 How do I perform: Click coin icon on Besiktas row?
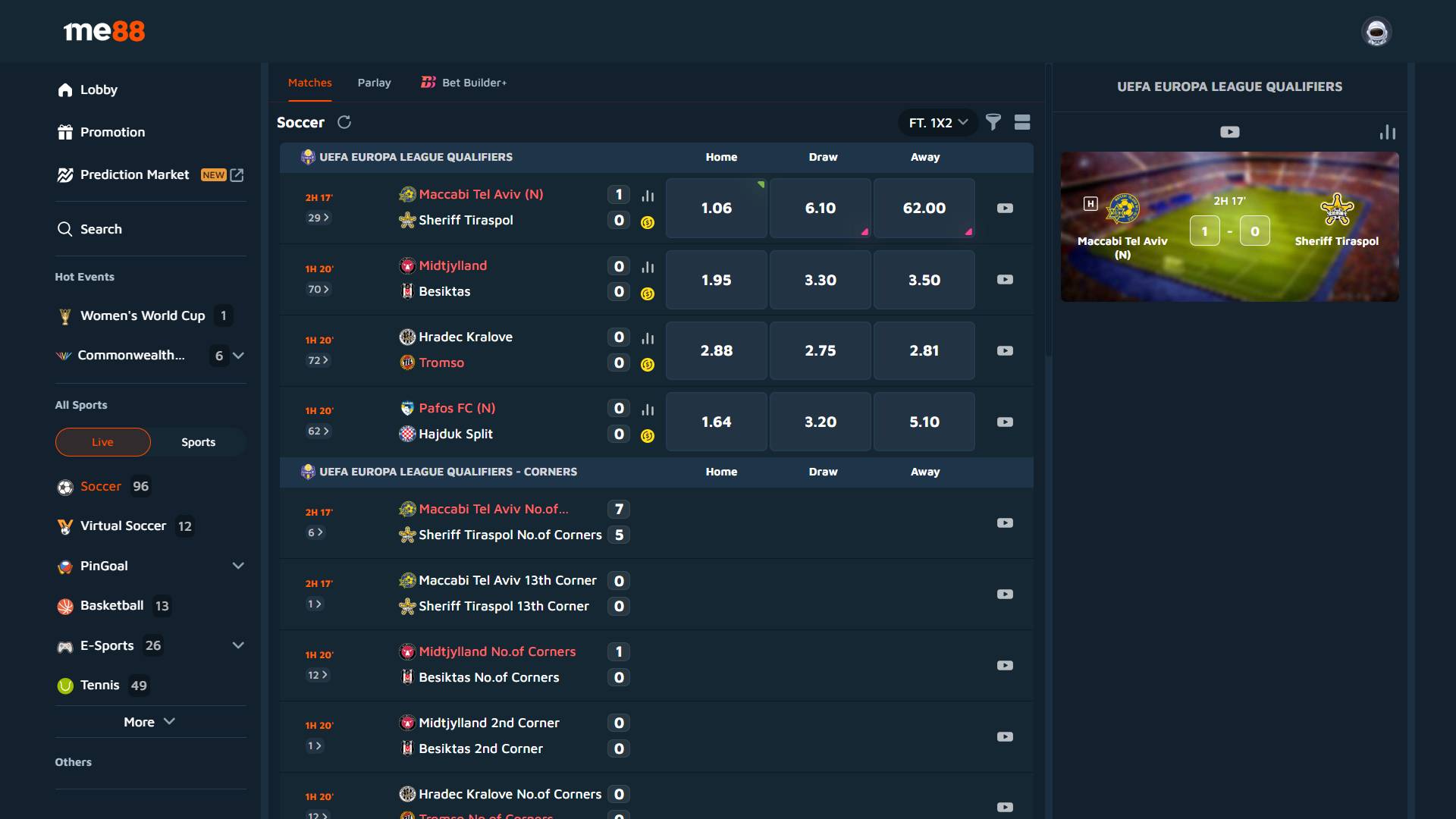648,293
